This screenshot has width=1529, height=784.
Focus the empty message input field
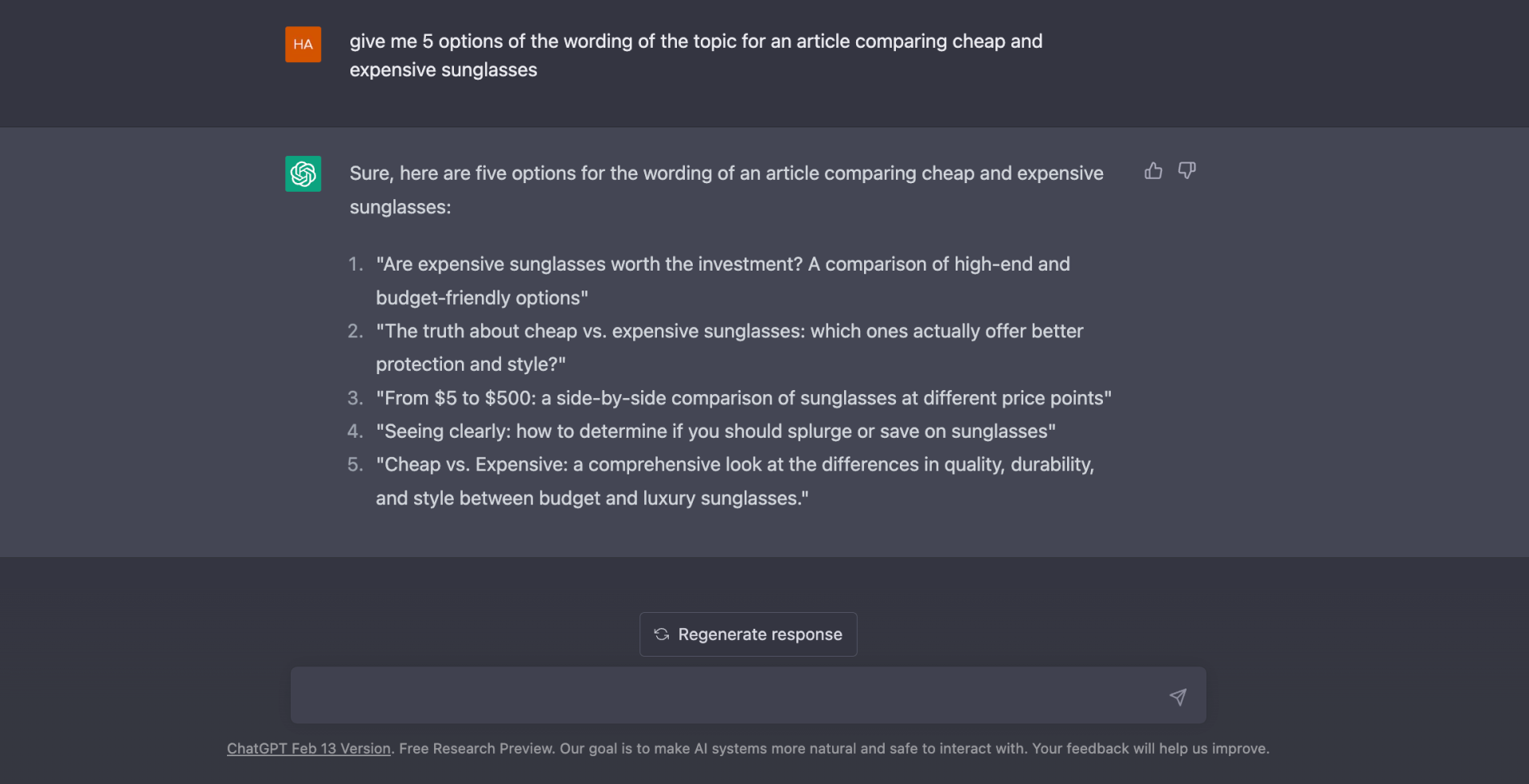(725, 696)
